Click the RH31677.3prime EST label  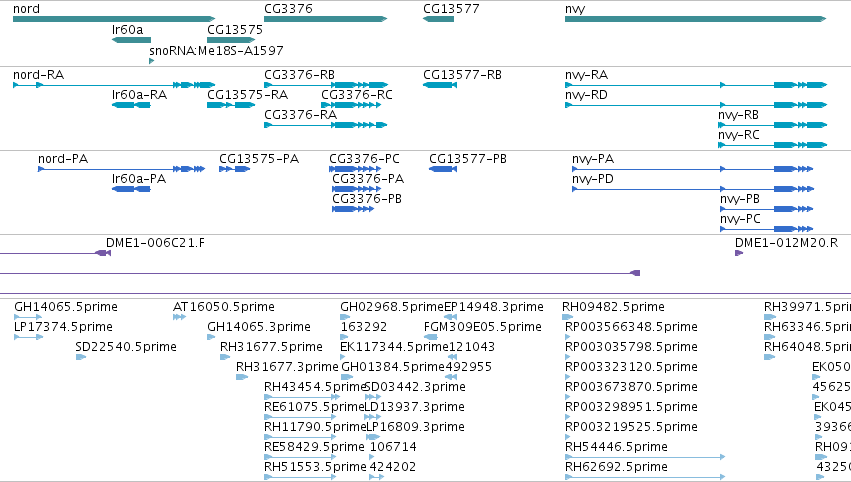click(x=287, y=367)
